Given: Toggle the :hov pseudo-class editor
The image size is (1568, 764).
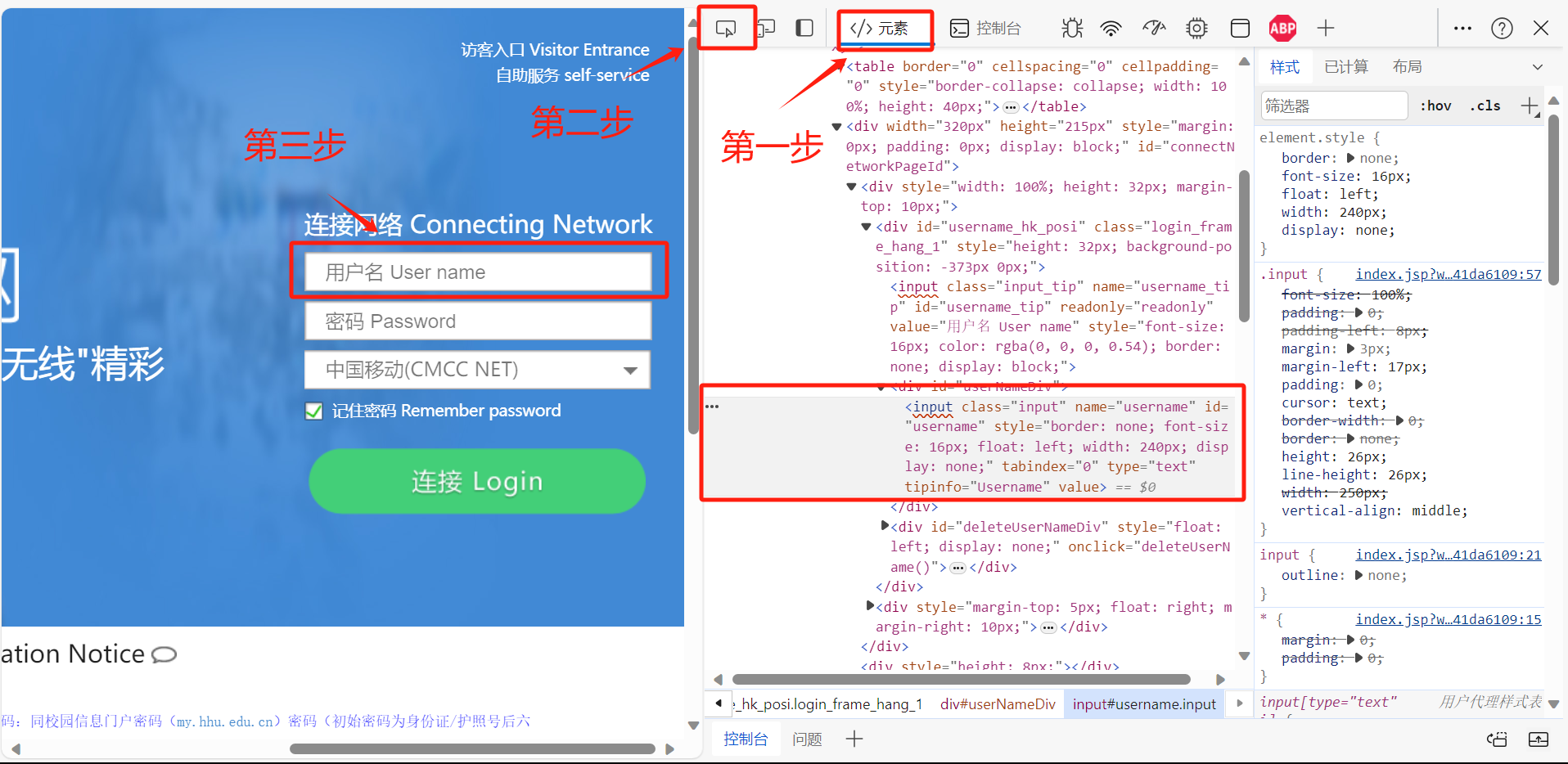Looking at the screenshot, I should click(x=1436, y=105).
